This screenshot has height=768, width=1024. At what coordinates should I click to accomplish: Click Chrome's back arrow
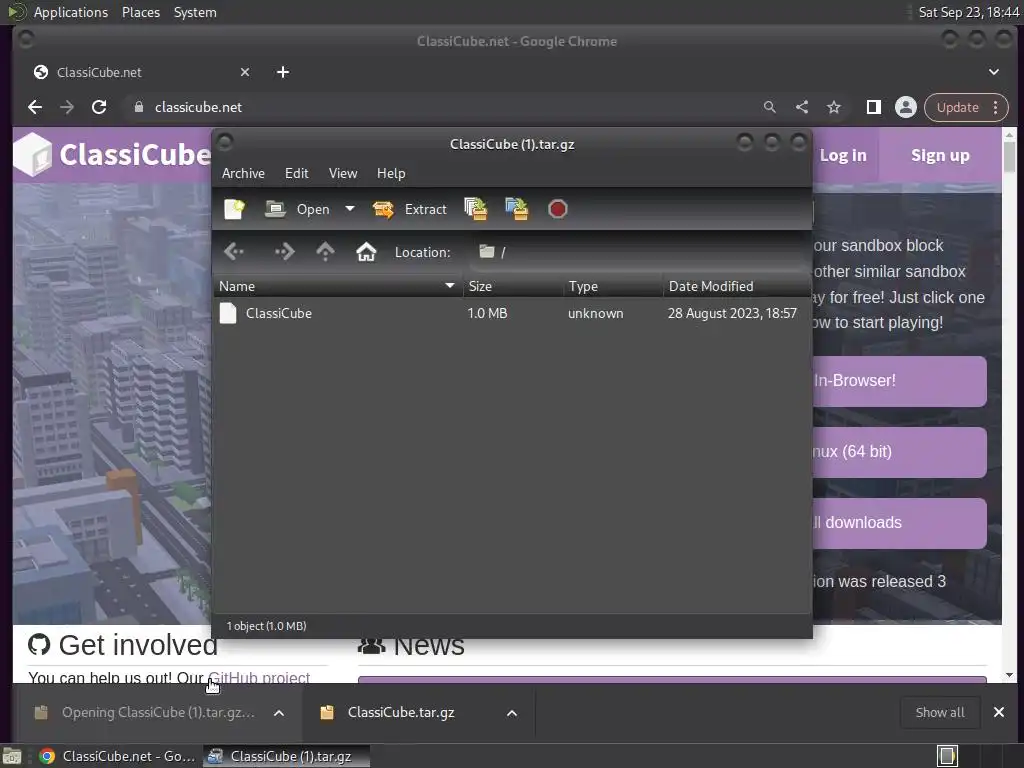[35, 107]
